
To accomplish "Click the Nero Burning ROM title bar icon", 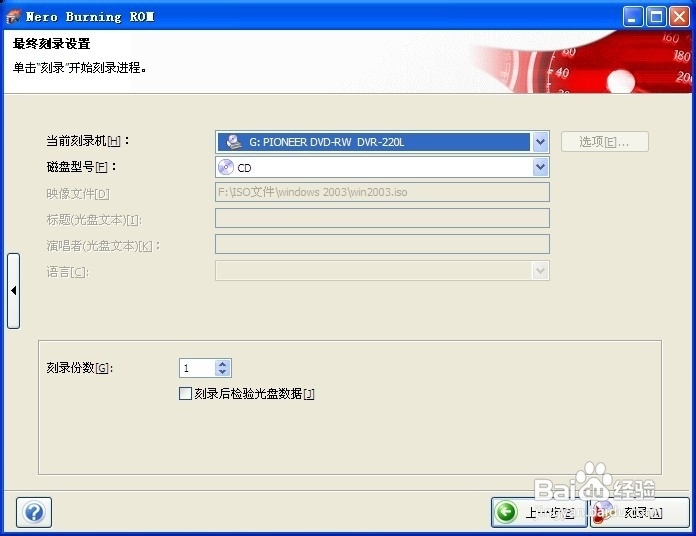I will click(x=13, y=17).
